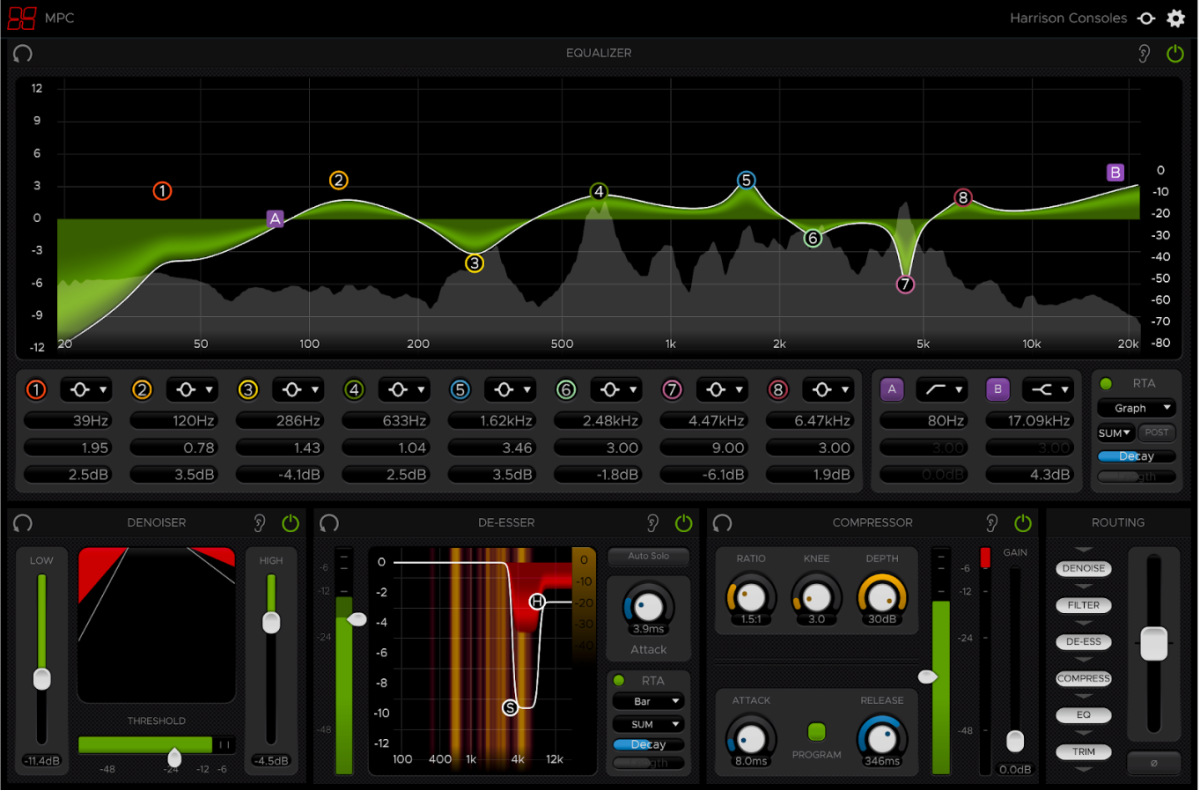1200x790 pixels.
Task: Toggle the EQ RTA green enable light
Action: [1106, 383]
